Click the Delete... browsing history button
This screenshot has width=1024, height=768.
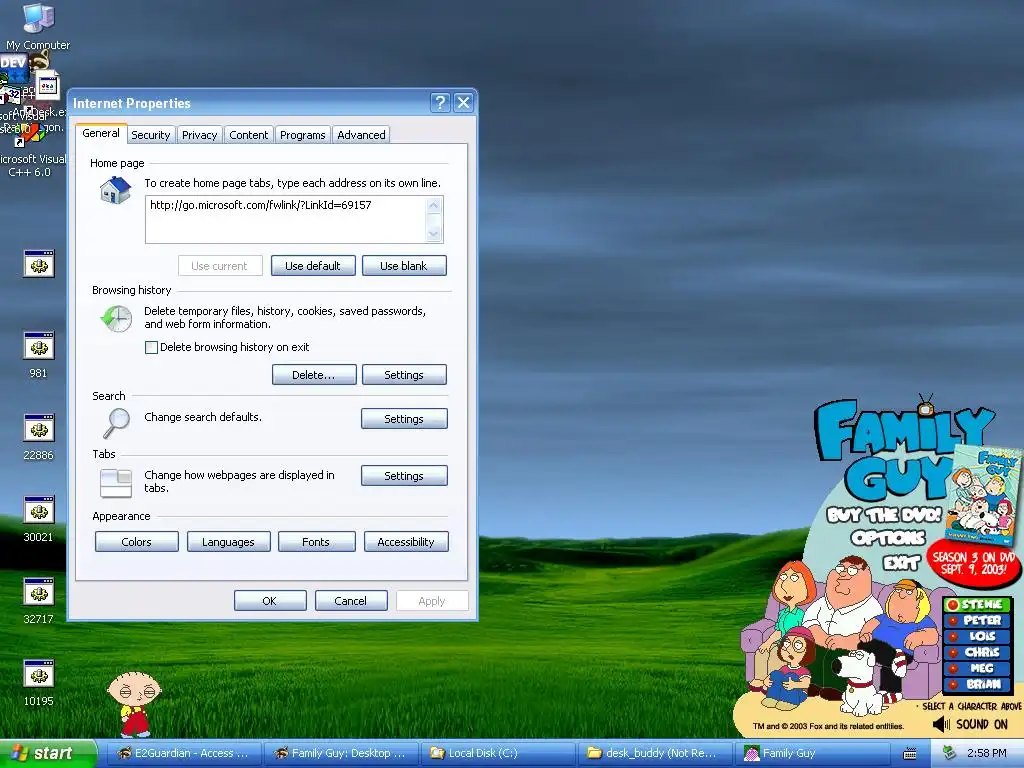[313, 375]
